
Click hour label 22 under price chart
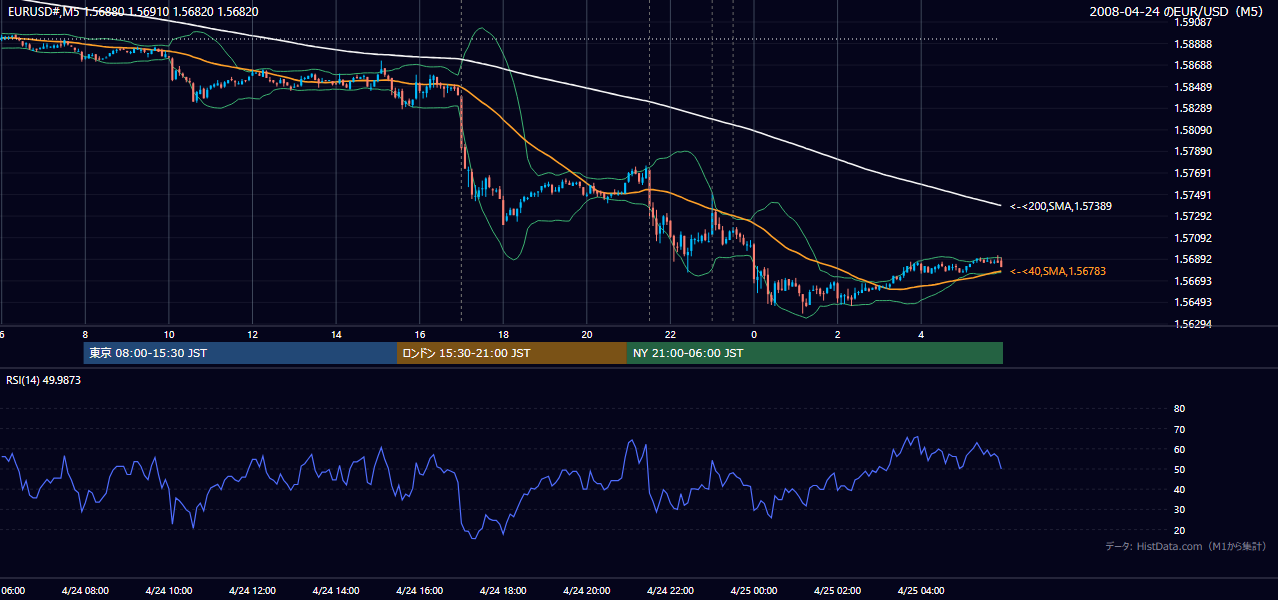(670, 335)
